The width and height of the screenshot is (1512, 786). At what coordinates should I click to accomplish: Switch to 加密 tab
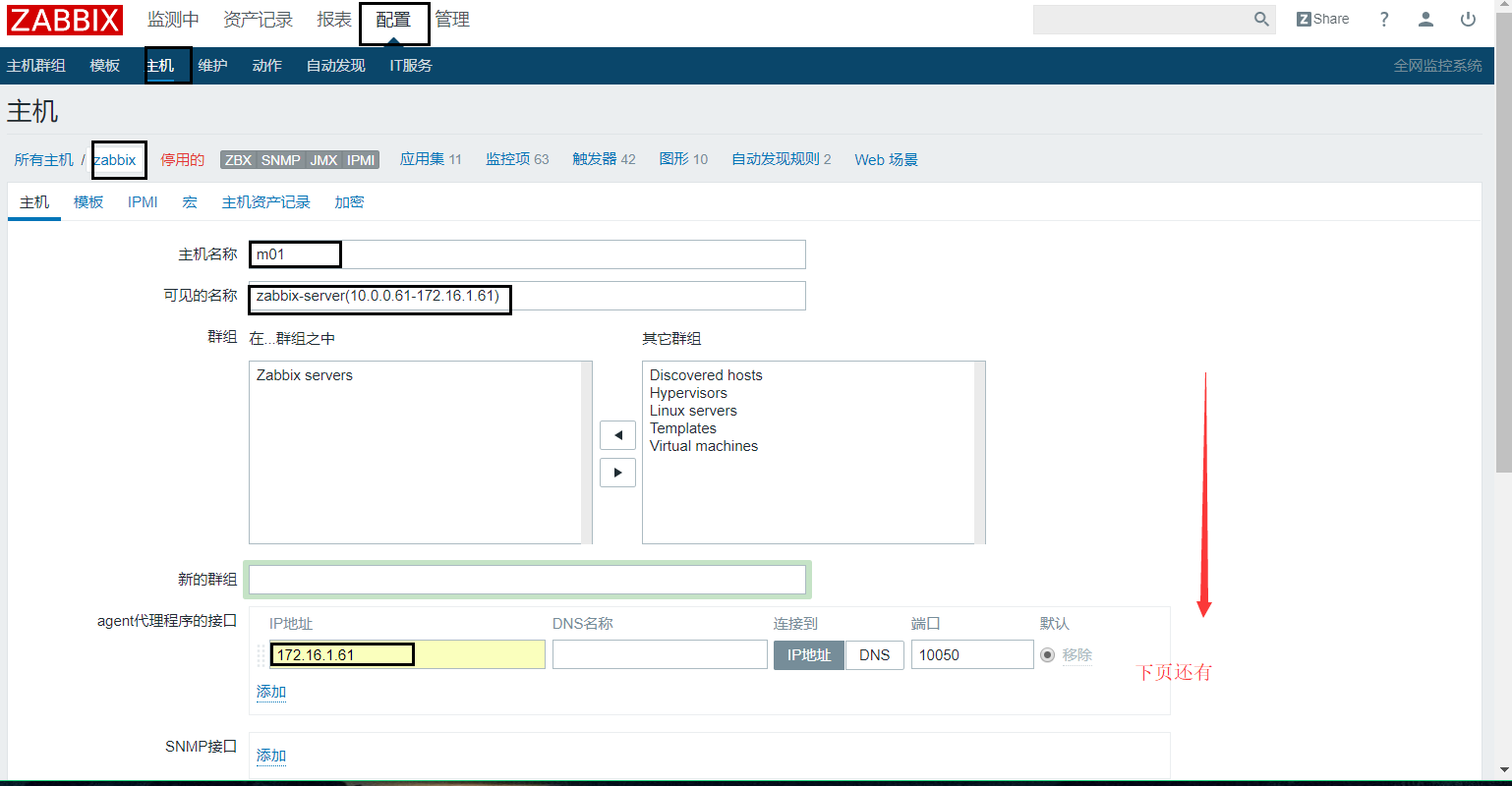tap(349, 201)
